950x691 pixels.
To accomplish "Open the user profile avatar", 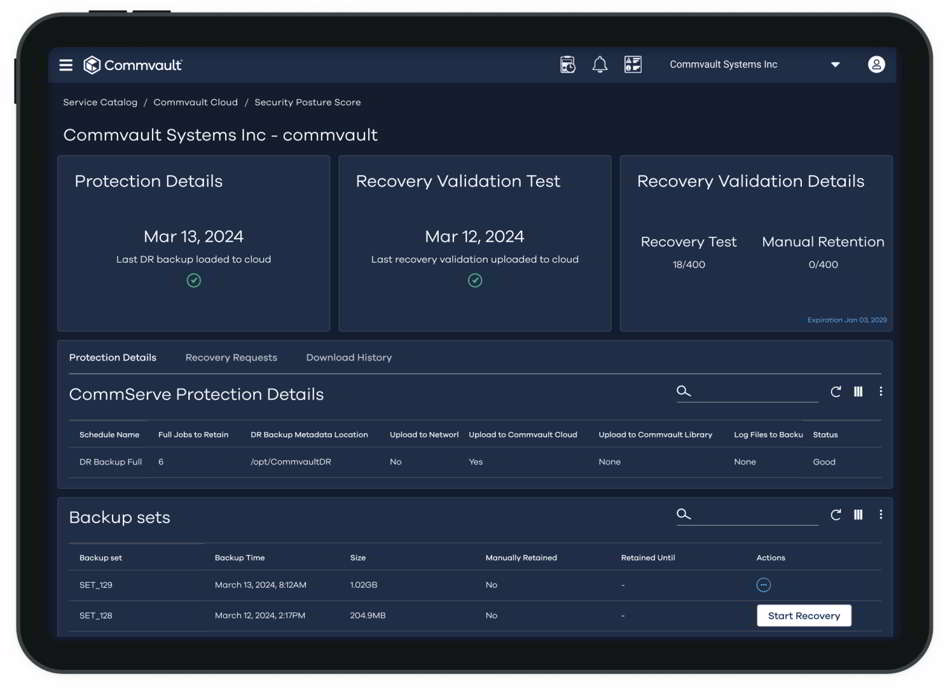I will [x=876, y=64].
